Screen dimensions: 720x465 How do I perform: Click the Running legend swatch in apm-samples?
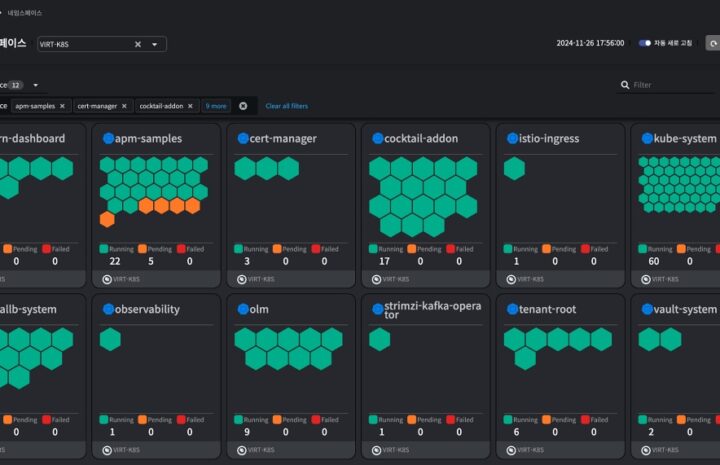tap(104, 249)
